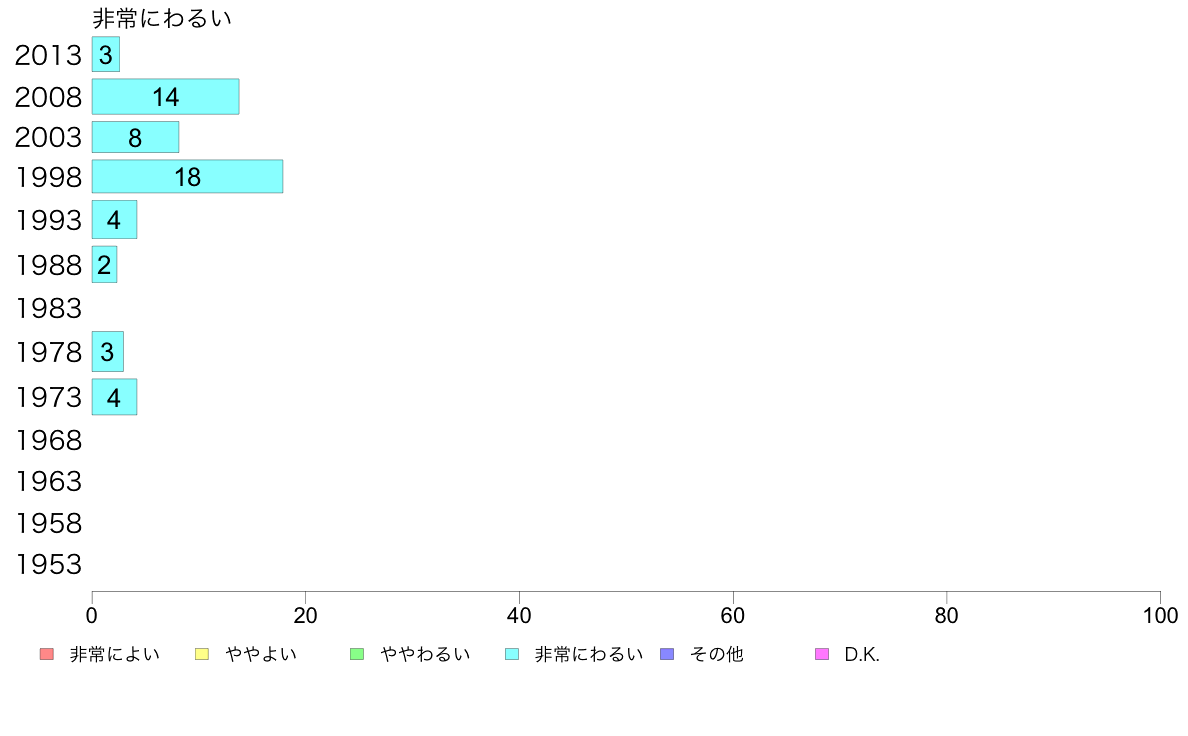Click the cyan 非常にわるい legend swatch
1188x736 pixels.
[x=512, y=654]
